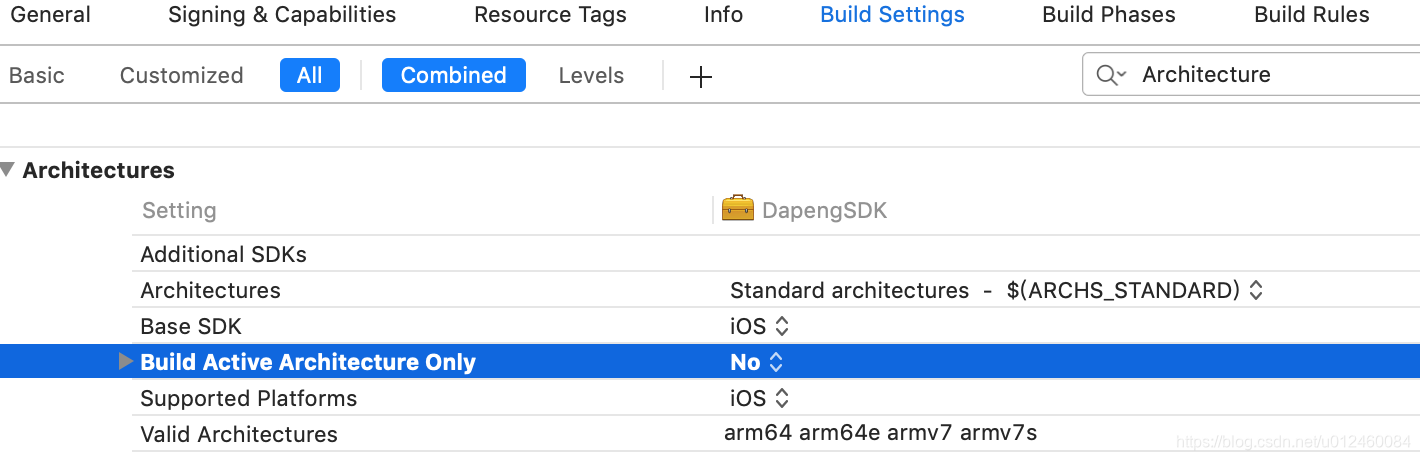Show Customized build settings only

click(x=181, y=75)
